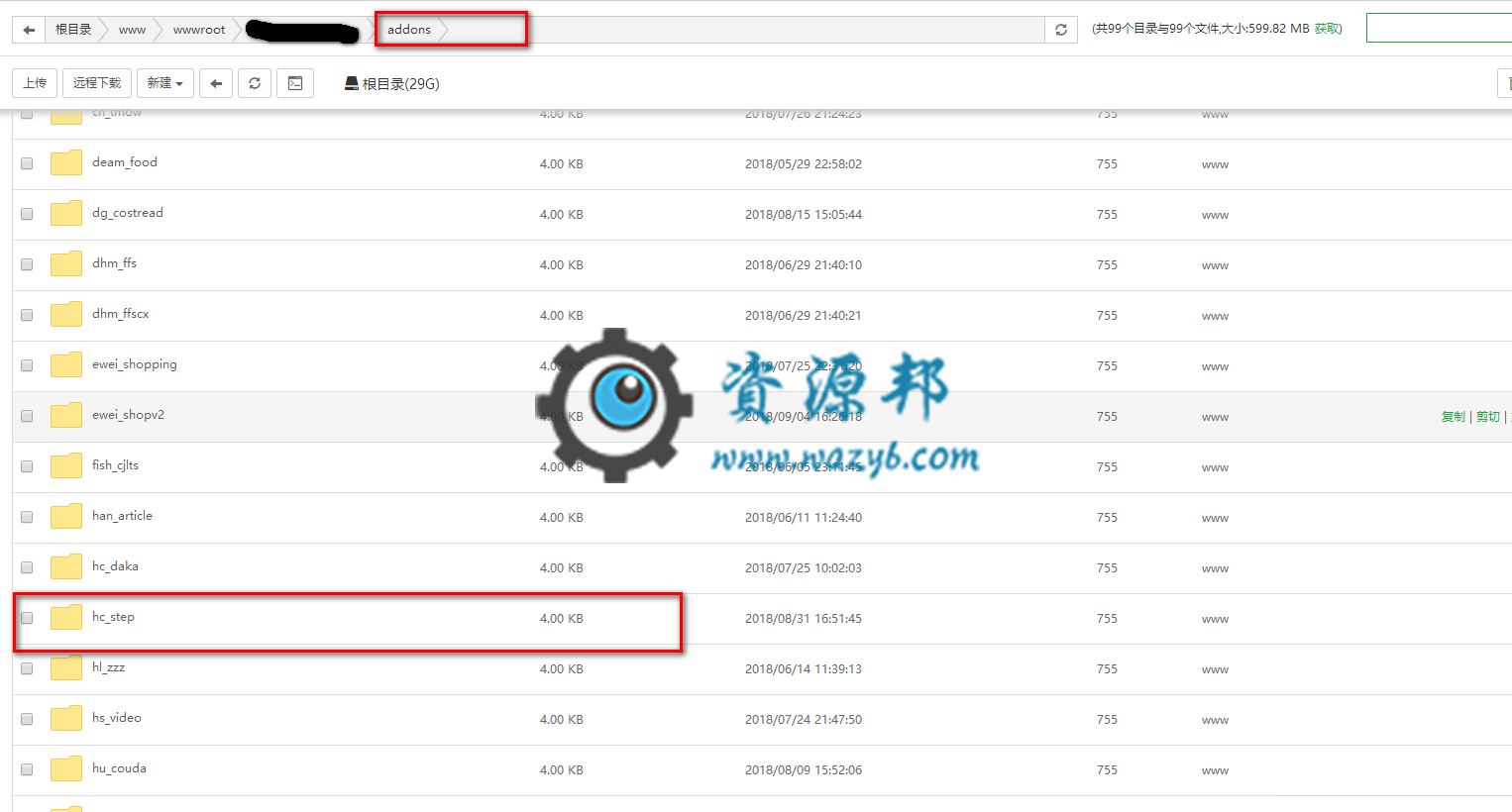The width and height of the screenshot is (1512, 812).
Task: Tick the checkbox for hs_video
Action: tap(27, 719)
